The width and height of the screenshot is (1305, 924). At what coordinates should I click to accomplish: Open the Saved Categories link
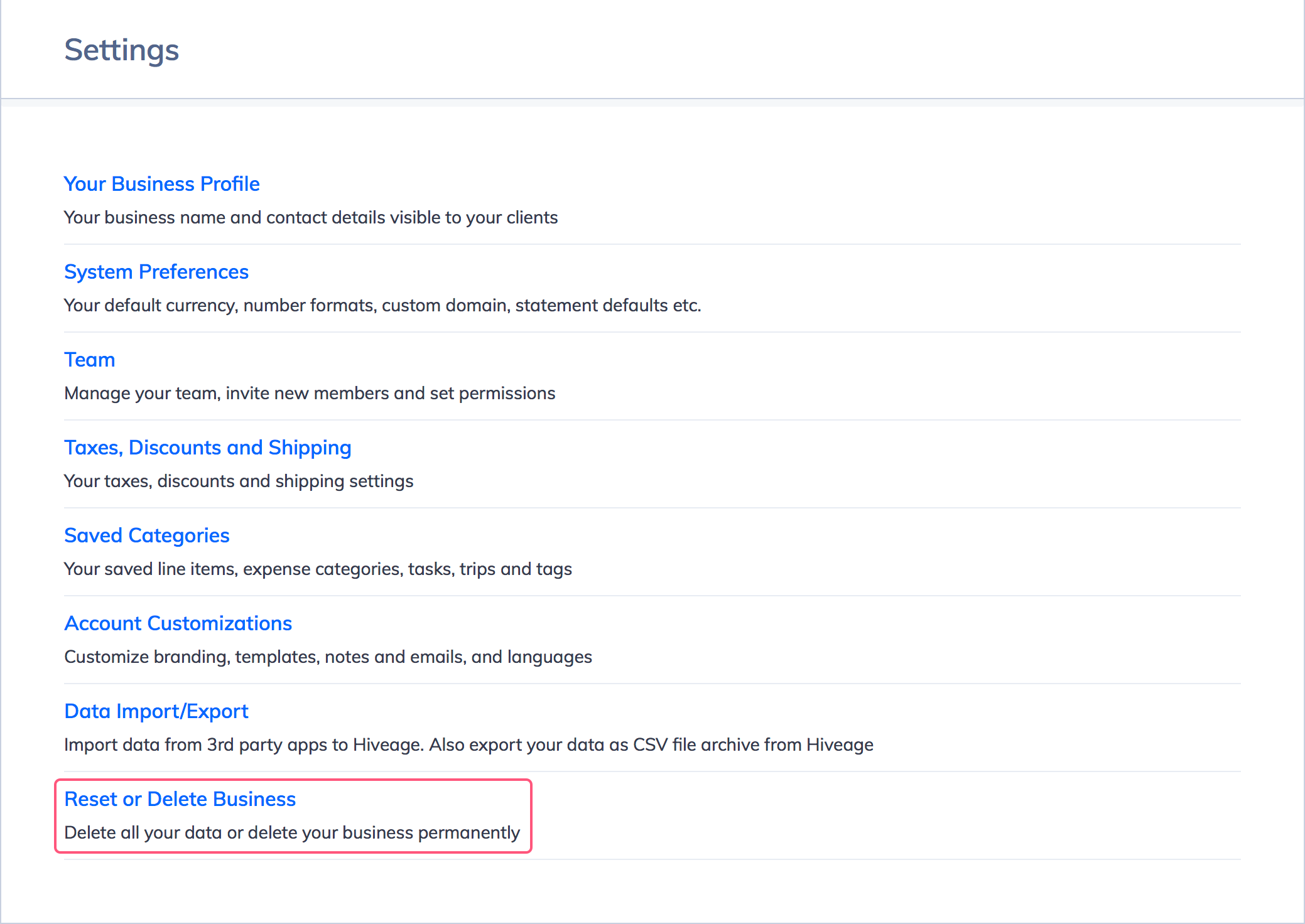146,535
